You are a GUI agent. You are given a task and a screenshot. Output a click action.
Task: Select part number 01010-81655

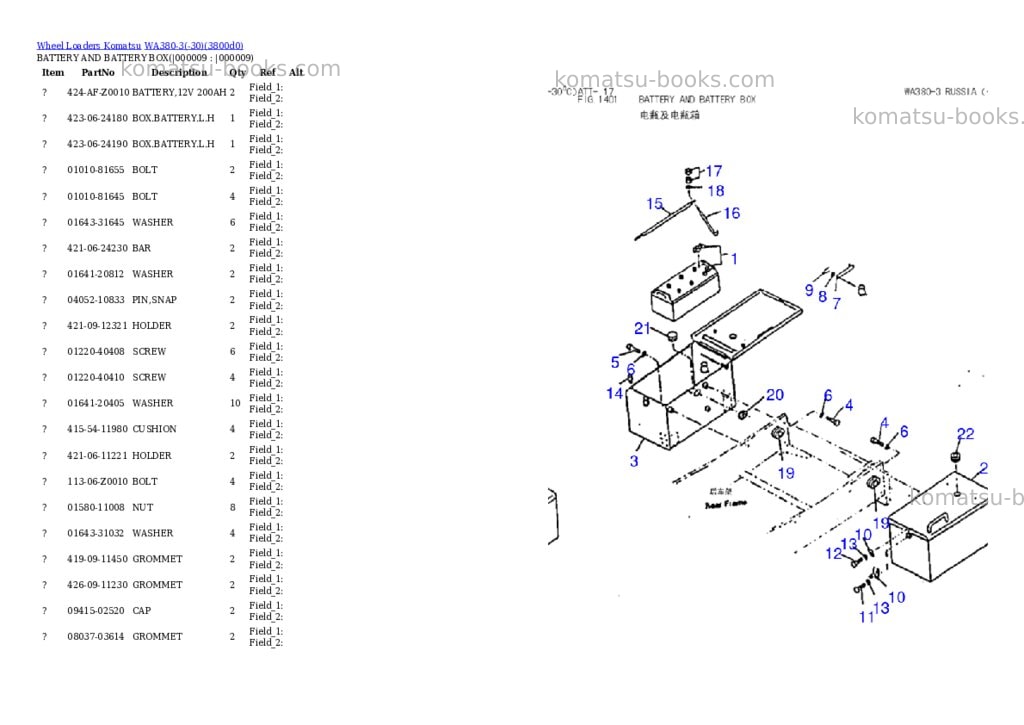[x=95, y=170]
